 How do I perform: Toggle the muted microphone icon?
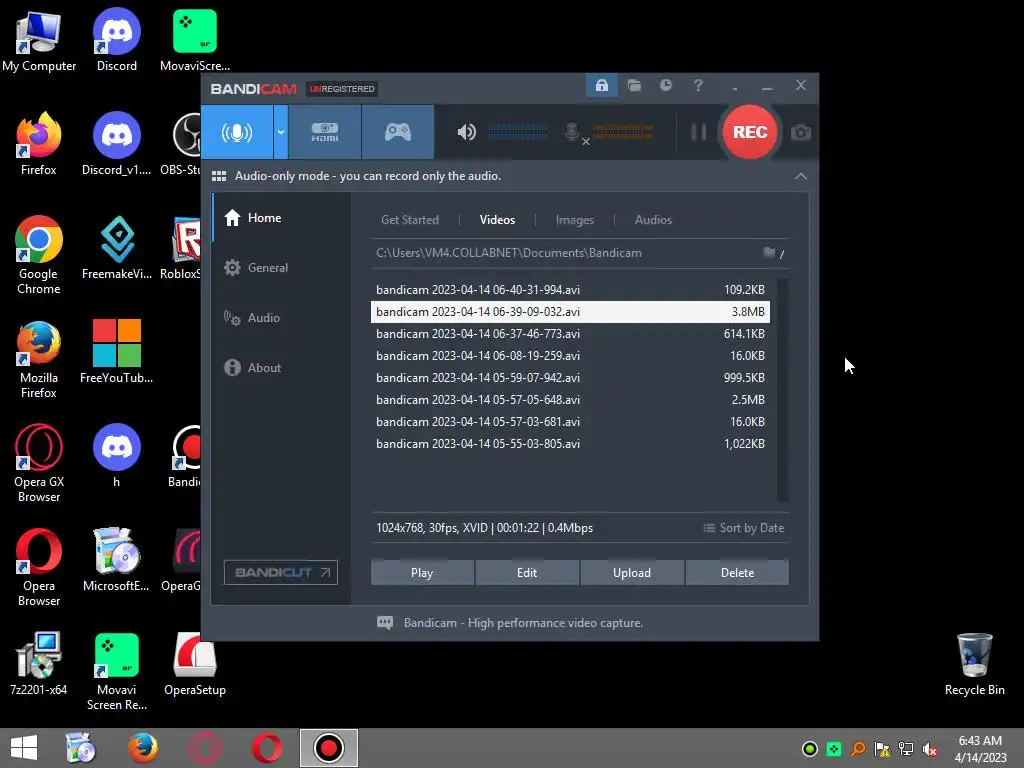(x=575, y=133)
